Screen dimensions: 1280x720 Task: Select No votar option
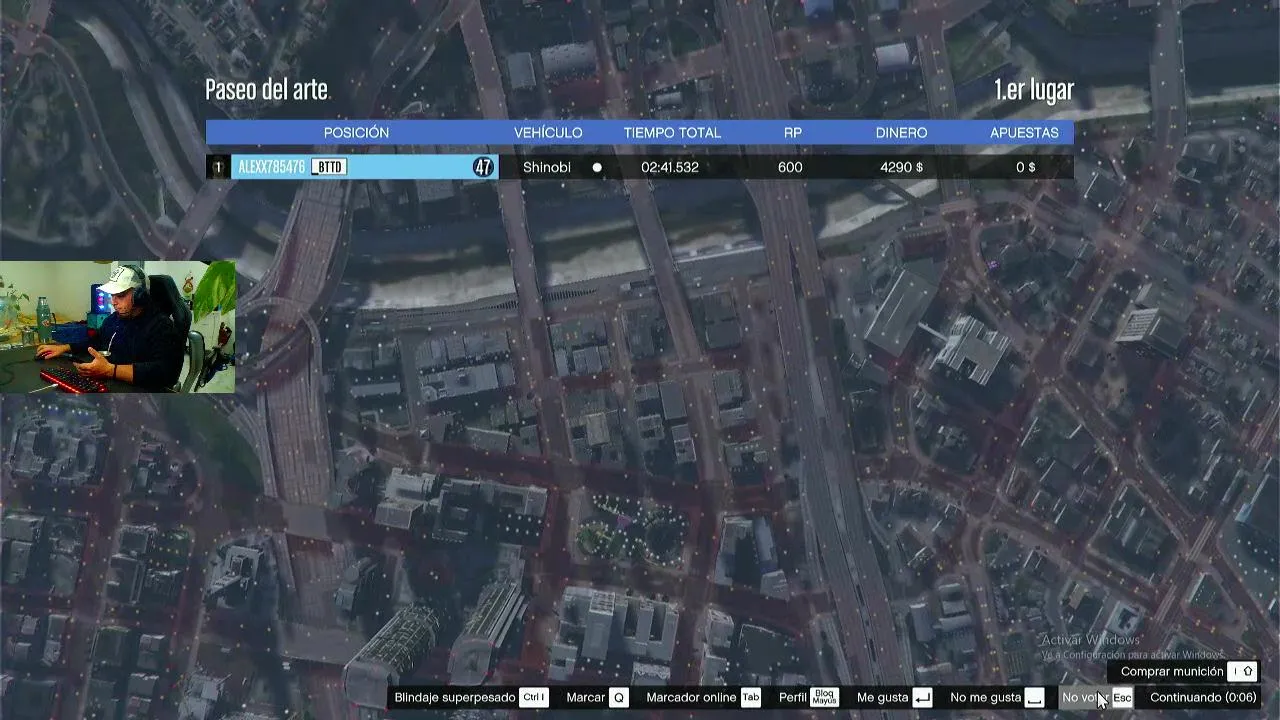coord(1084,698)
